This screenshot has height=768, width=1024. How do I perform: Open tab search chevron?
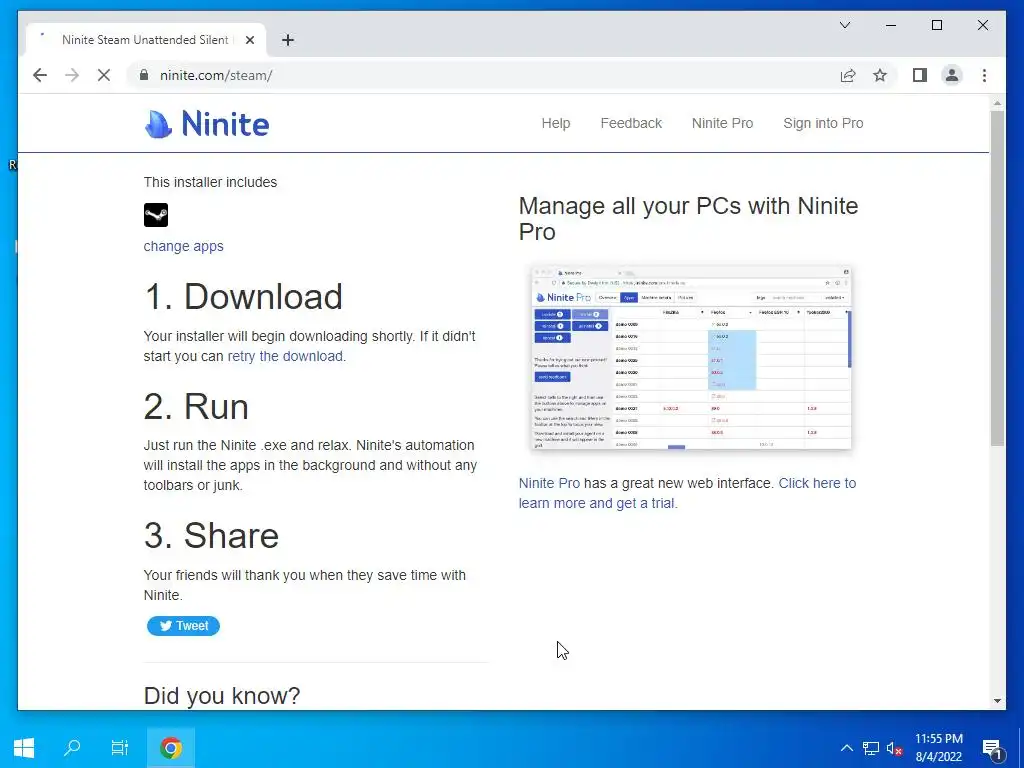(x=845, y=25)
